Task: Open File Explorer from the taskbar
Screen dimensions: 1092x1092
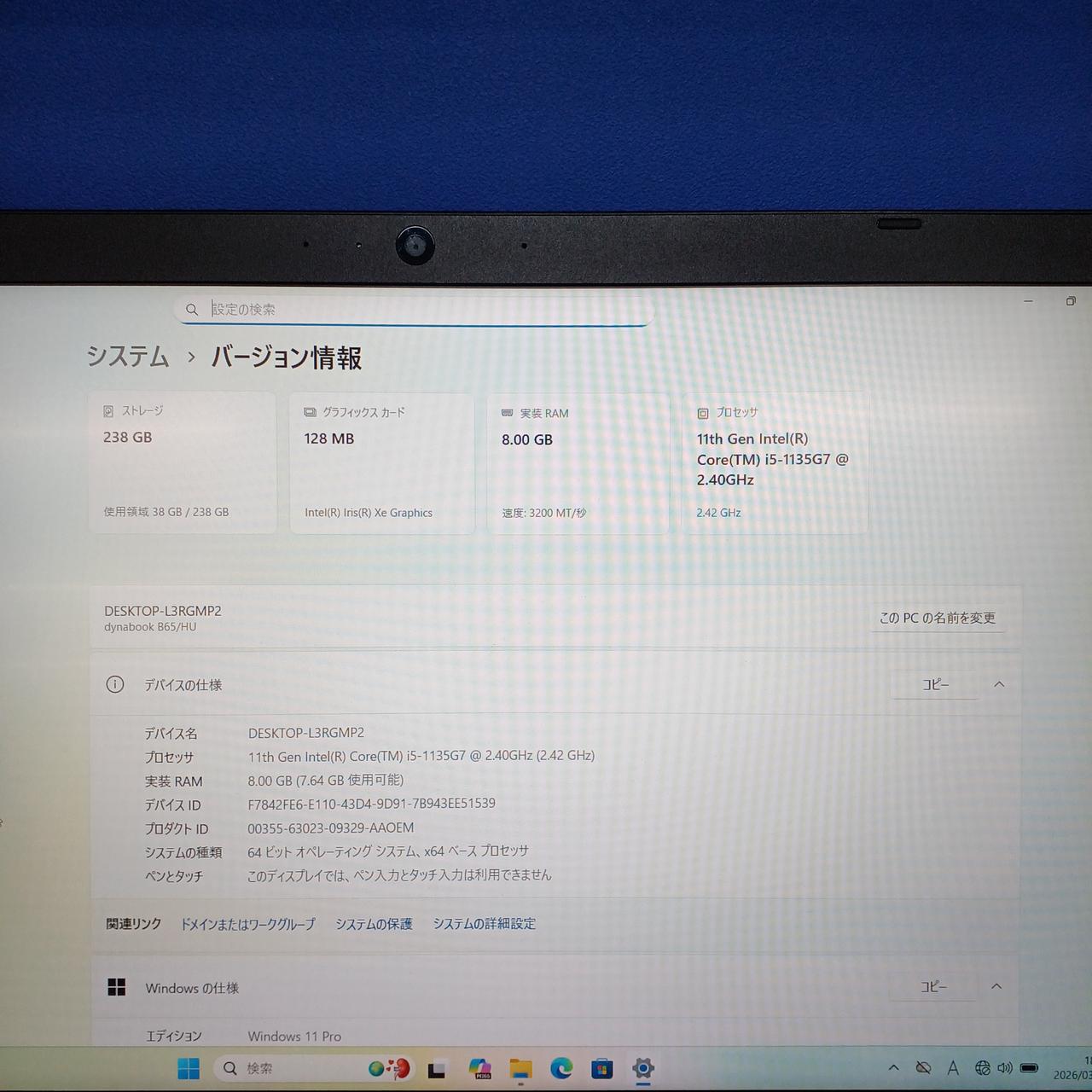Action: pos(520,1069)
